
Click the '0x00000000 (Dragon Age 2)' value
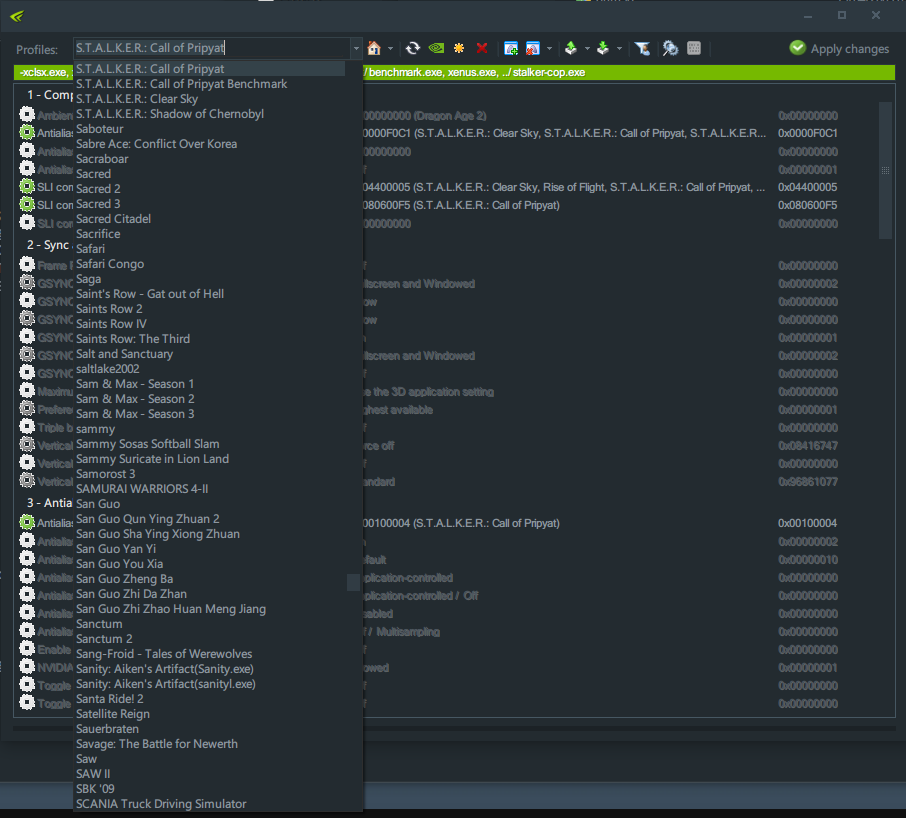click(425, 116)
